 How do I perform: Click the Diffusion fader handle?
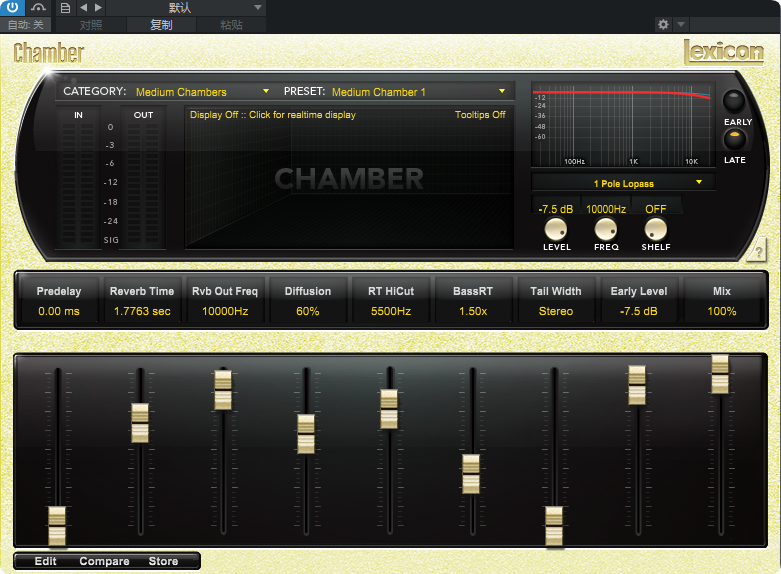[306, 433]
